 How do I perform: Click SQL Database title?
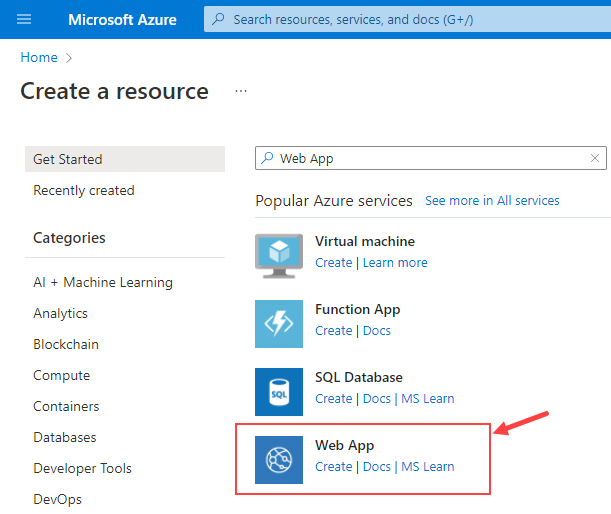[359, 377]
